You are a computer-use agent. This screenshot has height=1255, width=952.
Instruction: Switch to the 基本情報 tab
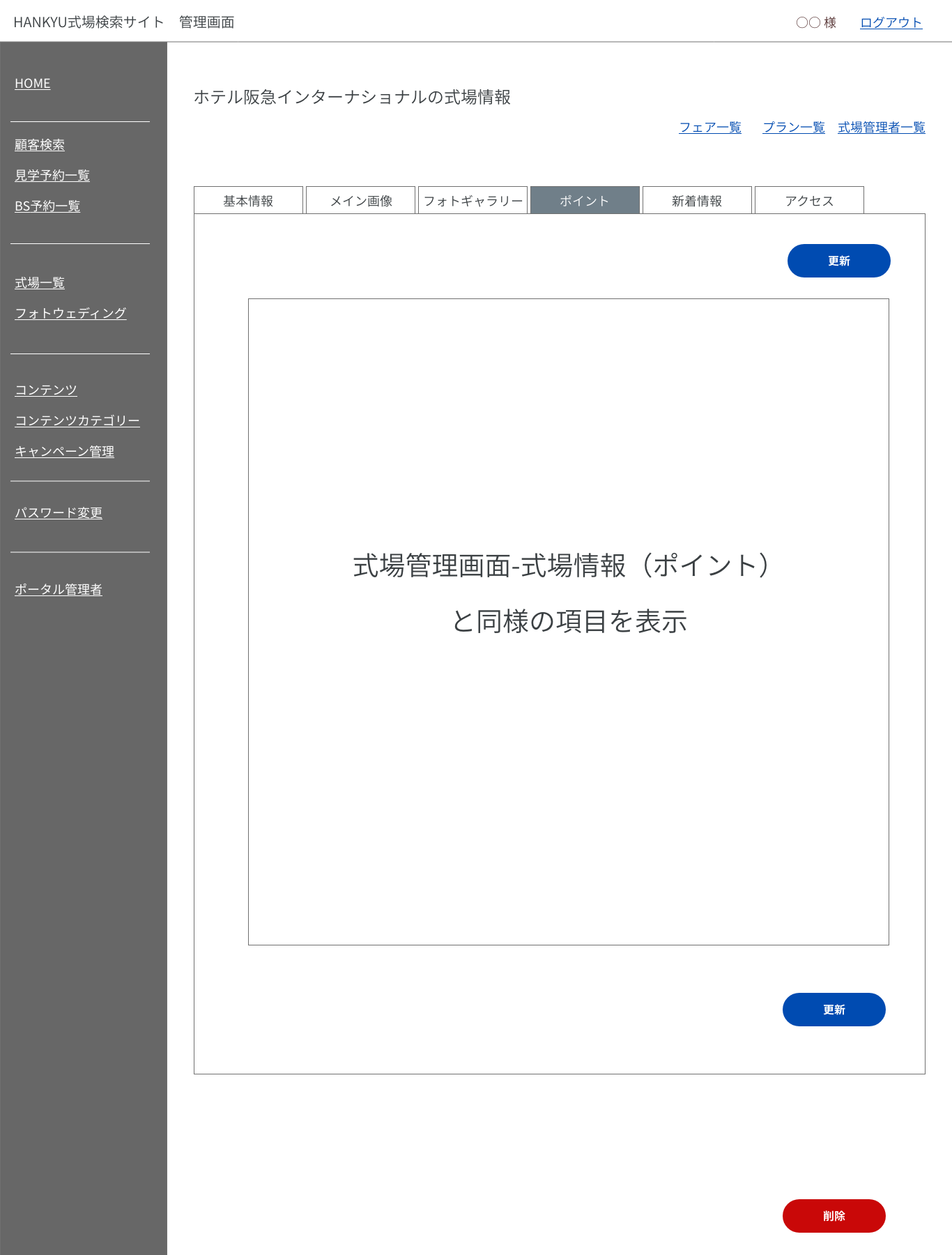tap(248, 201)
